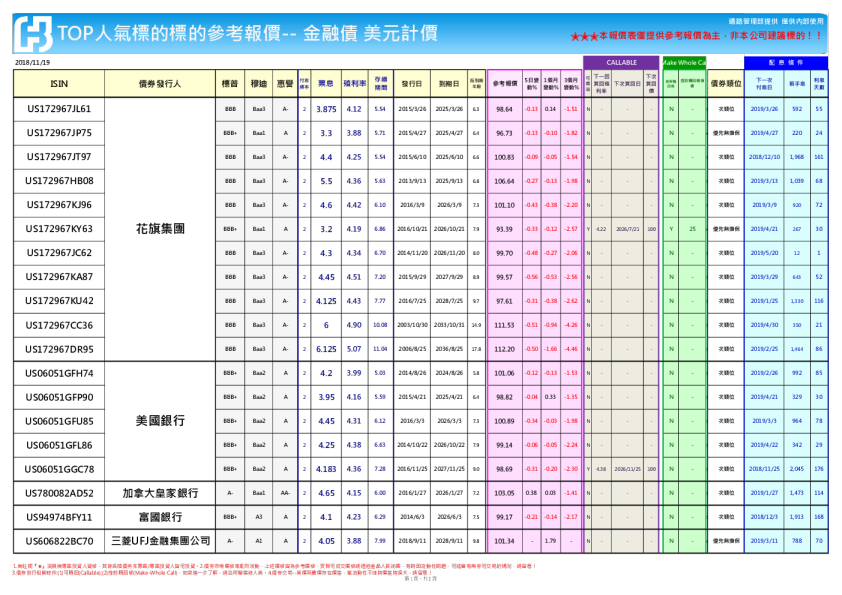This screenshot has width=842, height=595.
Task: Click the three red stars in the disclaimer
Action: pyautogui.click(x=583, y=35)
